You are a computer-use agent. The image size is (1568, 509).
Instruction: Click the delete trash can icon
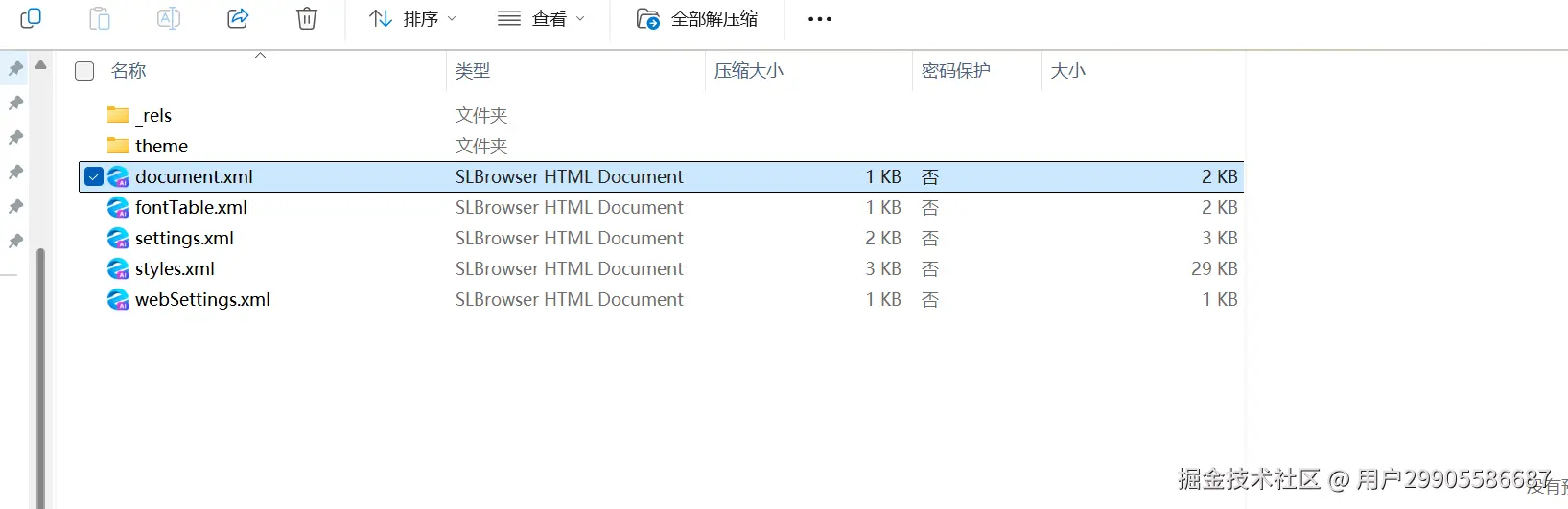(x=307, y=18)
